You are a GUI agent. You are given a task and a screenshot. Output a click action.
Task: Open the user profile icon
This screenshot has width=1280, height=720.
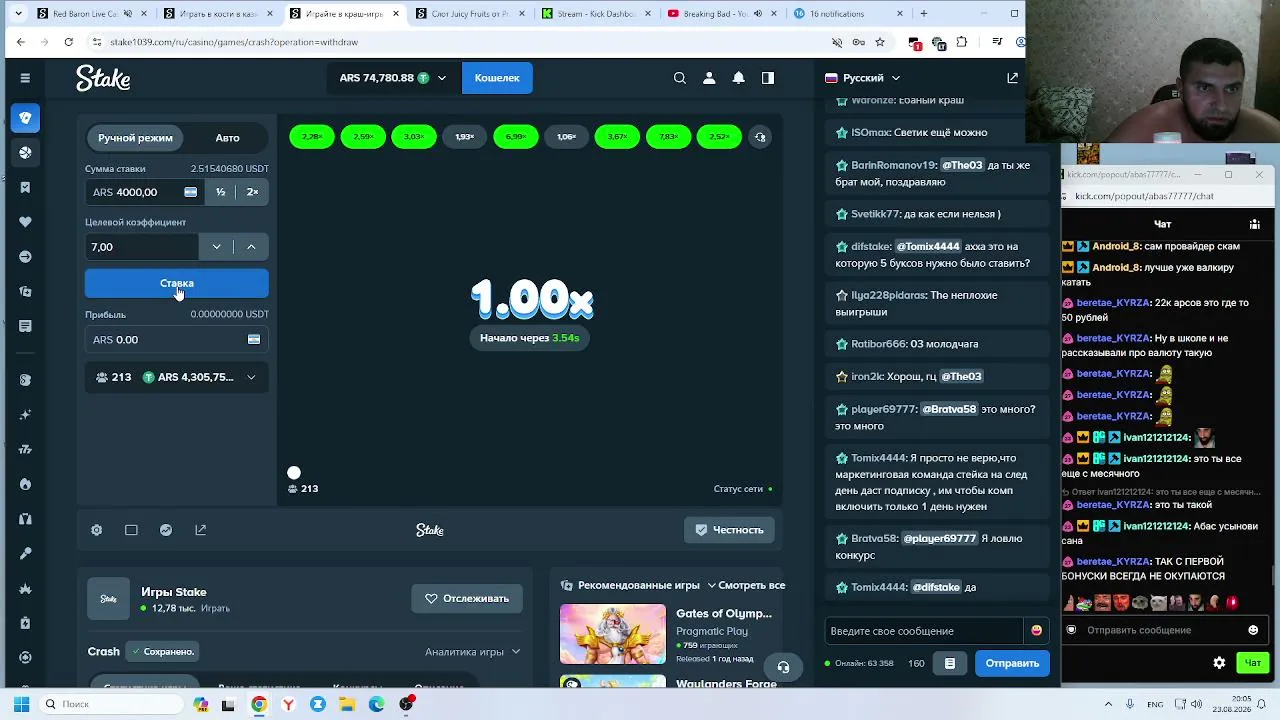709,78
